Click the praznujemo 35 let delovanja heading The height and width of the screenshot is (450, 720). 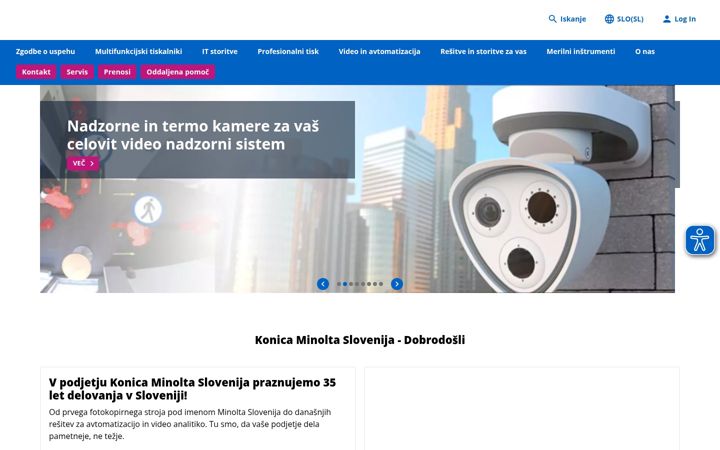(192, 389)
